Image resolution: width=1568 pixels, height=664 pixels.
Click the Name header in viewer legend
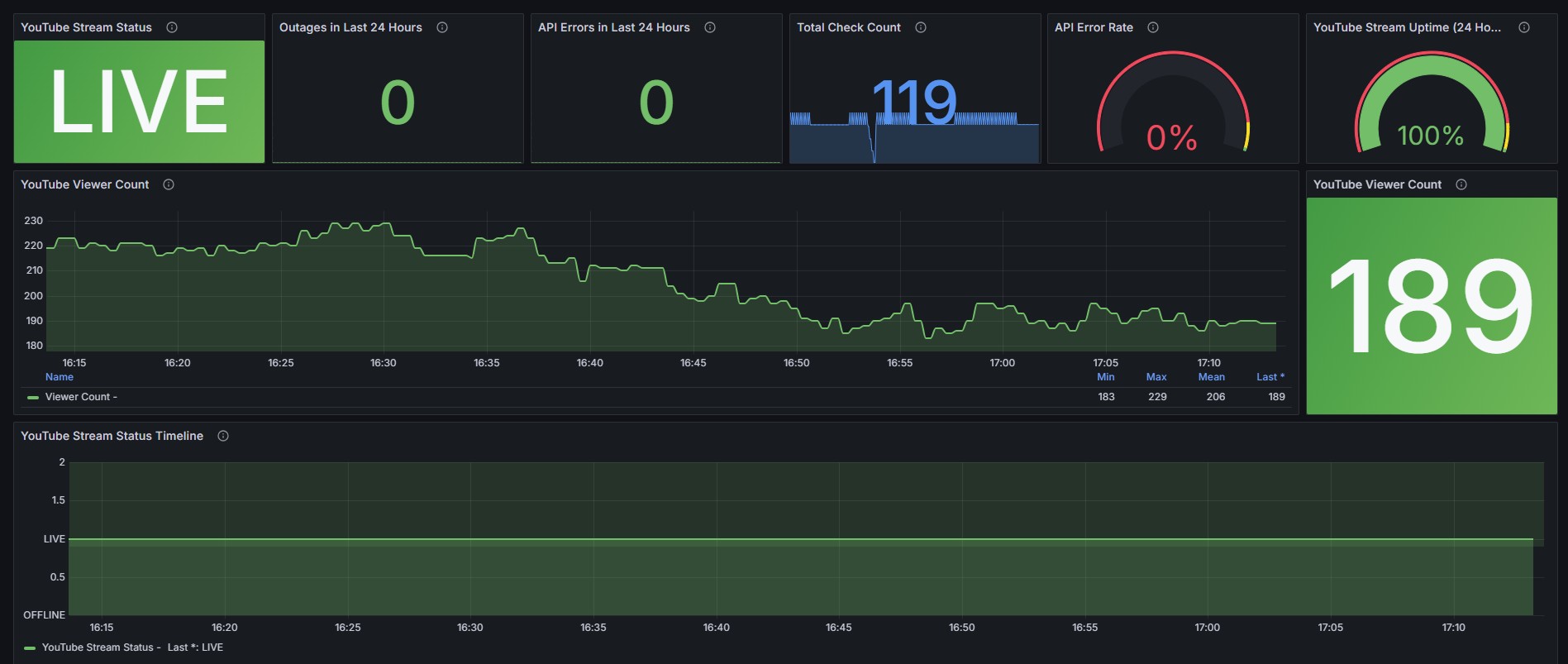pos(60,377)
